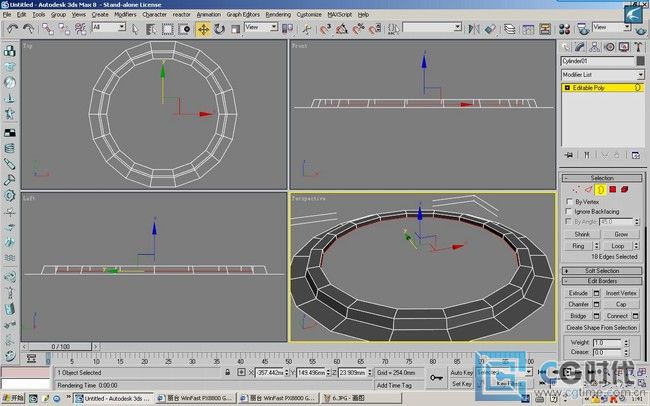Click the Shrink selection button
The height and width of the screenshot is (406, 650).
tap(582, 234)
